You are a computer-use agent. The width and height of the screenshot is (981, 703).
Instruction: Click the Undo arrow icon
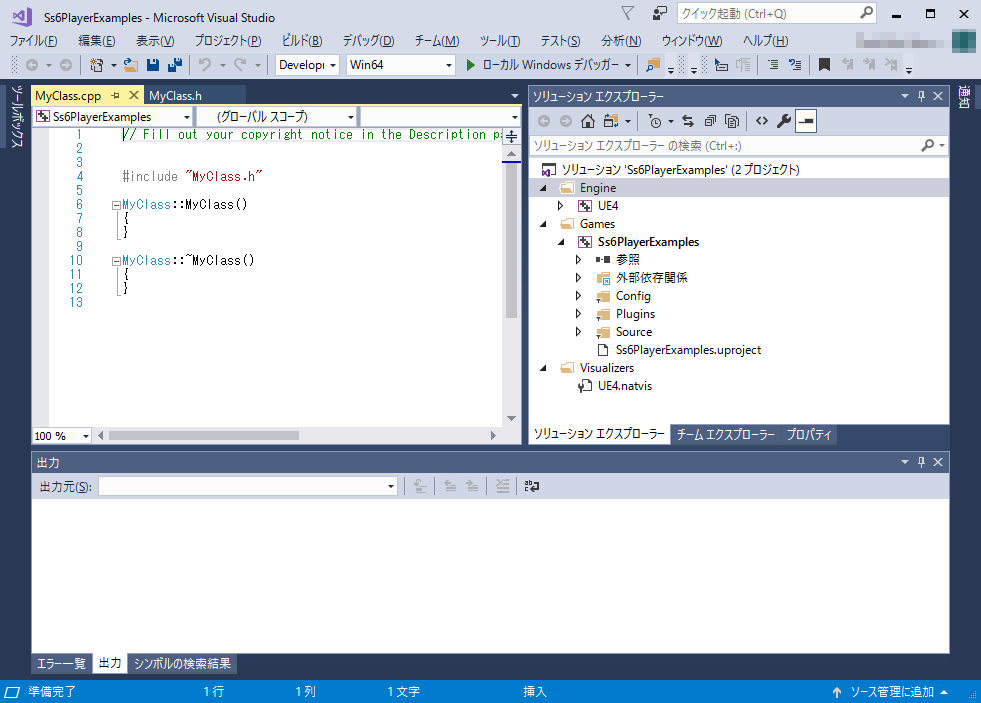tap(205, 64)
